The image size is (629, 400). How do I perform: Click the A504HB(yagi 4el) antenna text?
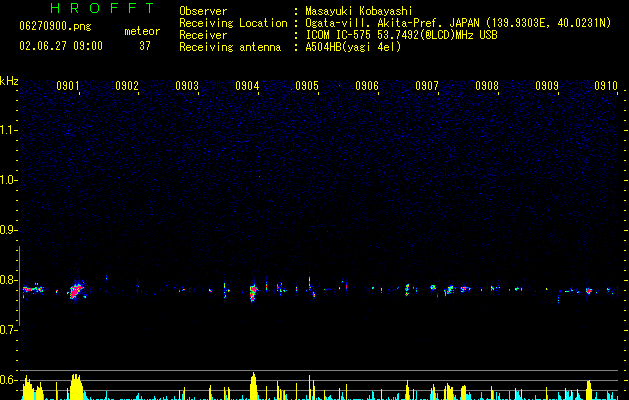[x=353, y=47]
